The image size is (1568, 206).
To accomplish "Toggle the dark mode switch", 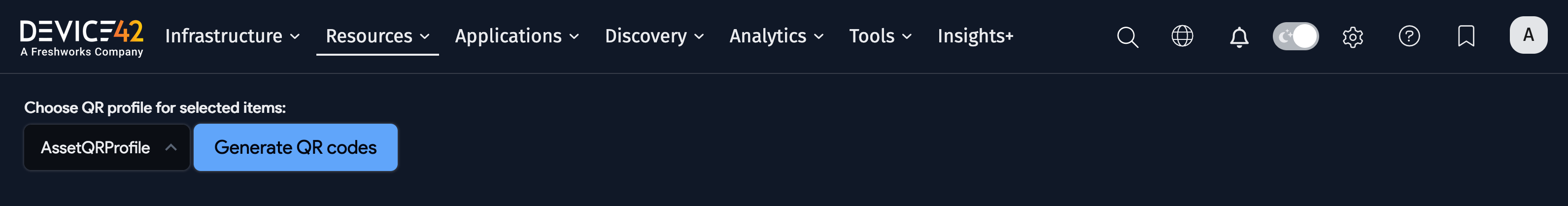I will click(x=1295, y=36).
